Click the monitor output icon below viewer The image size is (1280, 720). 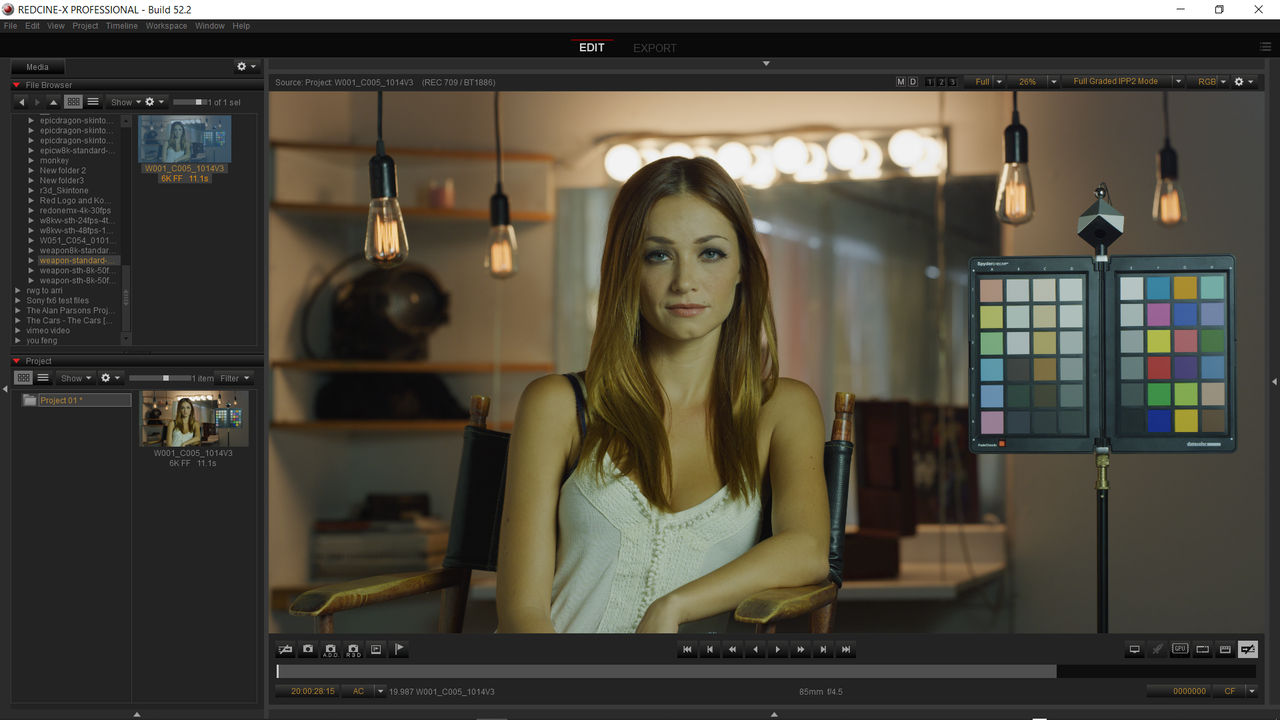tap(1134, 649)
